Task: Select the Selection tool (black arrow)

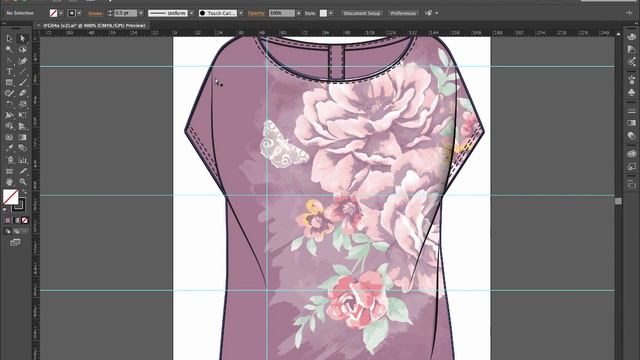Action: point(9,38)
